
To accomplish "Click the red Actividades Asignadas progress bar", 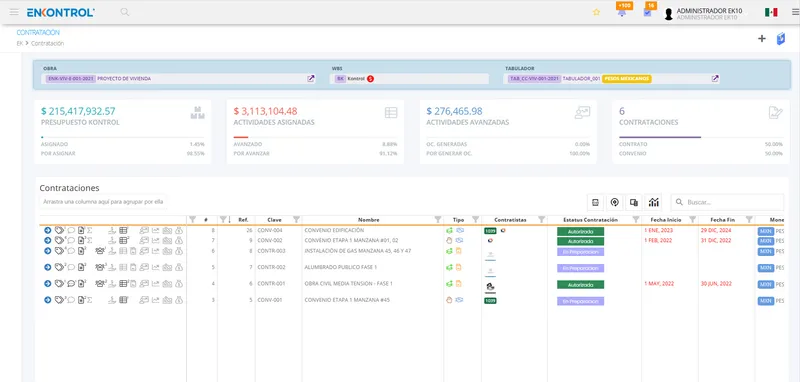I will [241, 137].
